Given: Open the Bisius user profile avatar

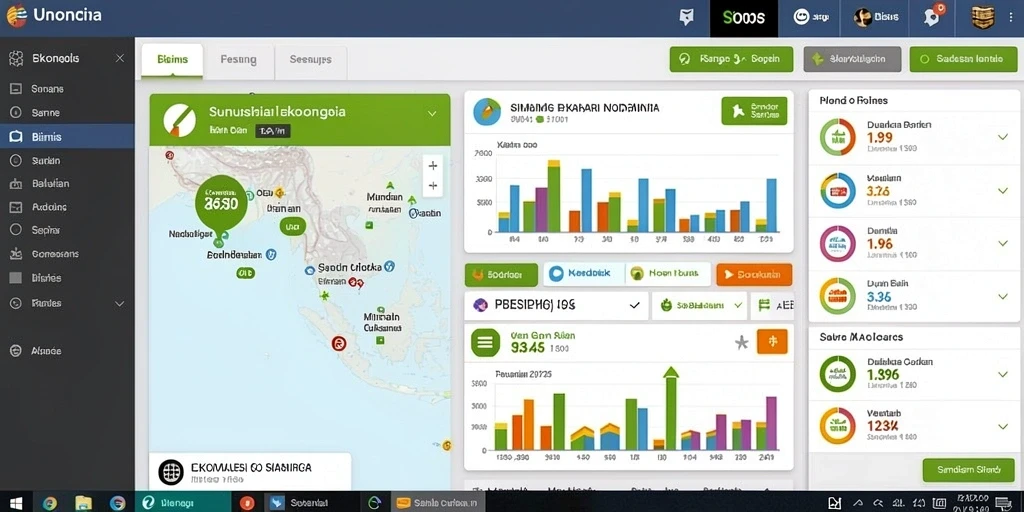Looking at the screenshot, I should [862, 18].
